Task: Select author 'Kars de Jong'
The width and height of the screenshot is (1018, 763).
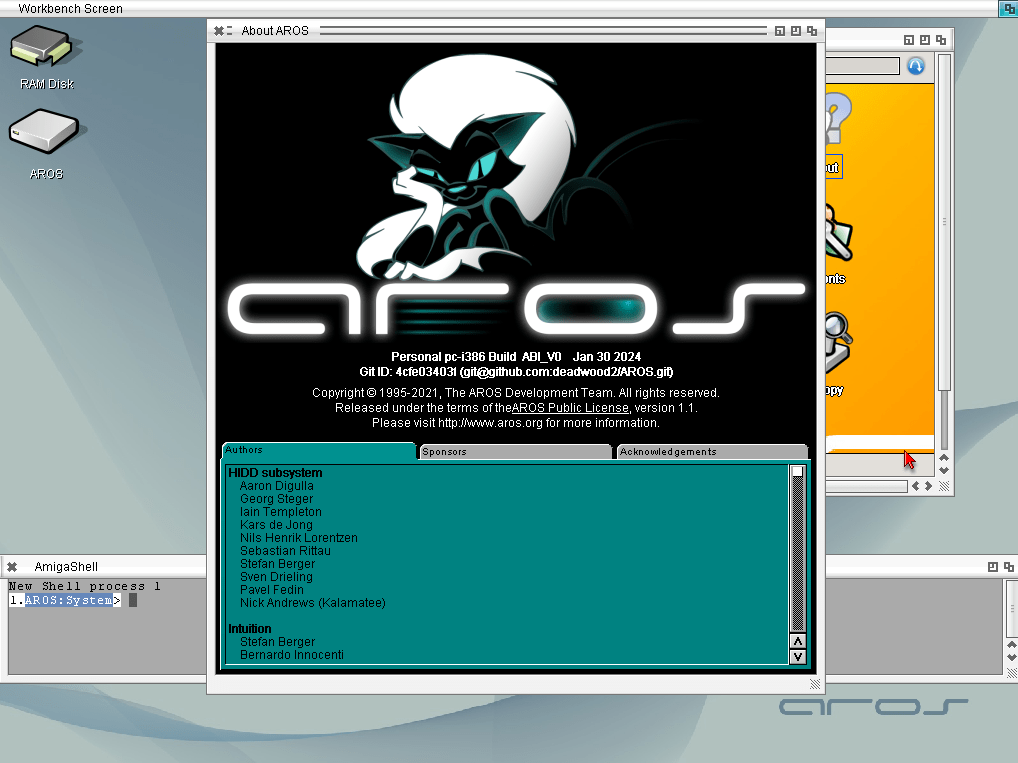Action: [277, 525]
